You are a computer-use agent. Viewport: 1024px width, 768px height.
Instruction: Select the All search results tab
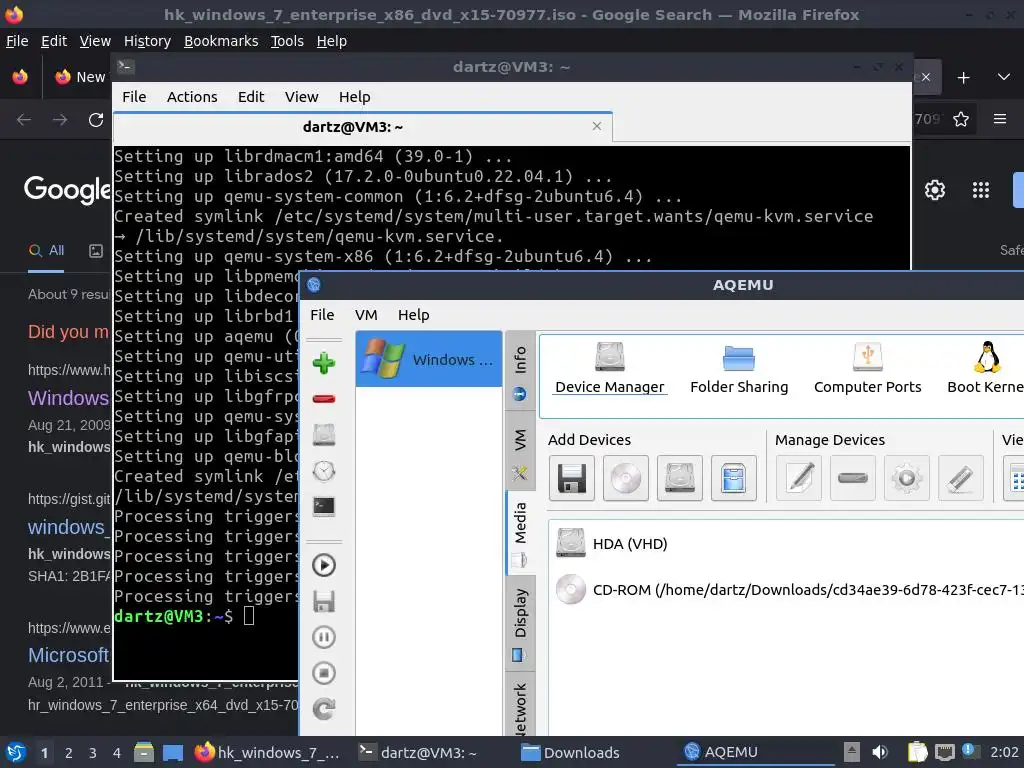[x=46, y=251]
